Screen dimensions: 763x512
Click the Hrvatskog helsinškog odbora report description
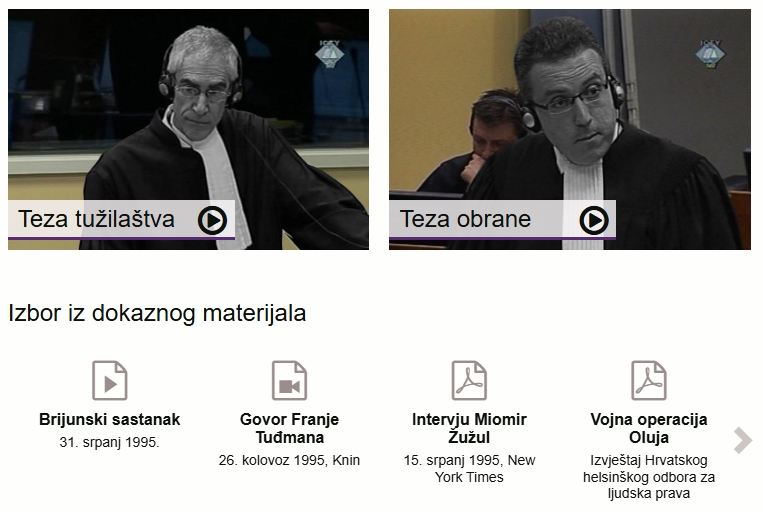point(649,477)
